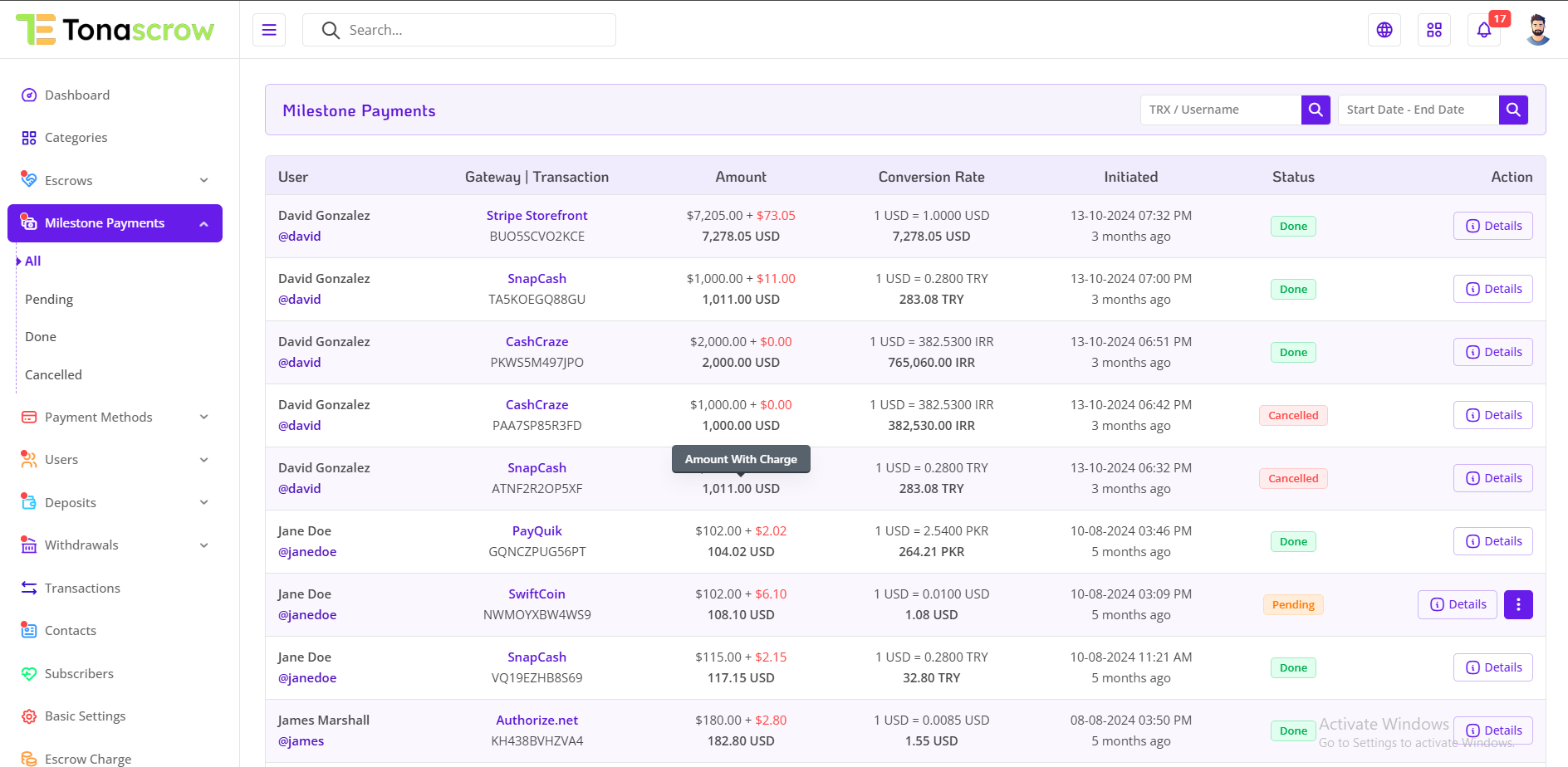Open the @janedoe link for PayQuik row
This screenshot has width=1568, height=767.
tap(307, 551)
